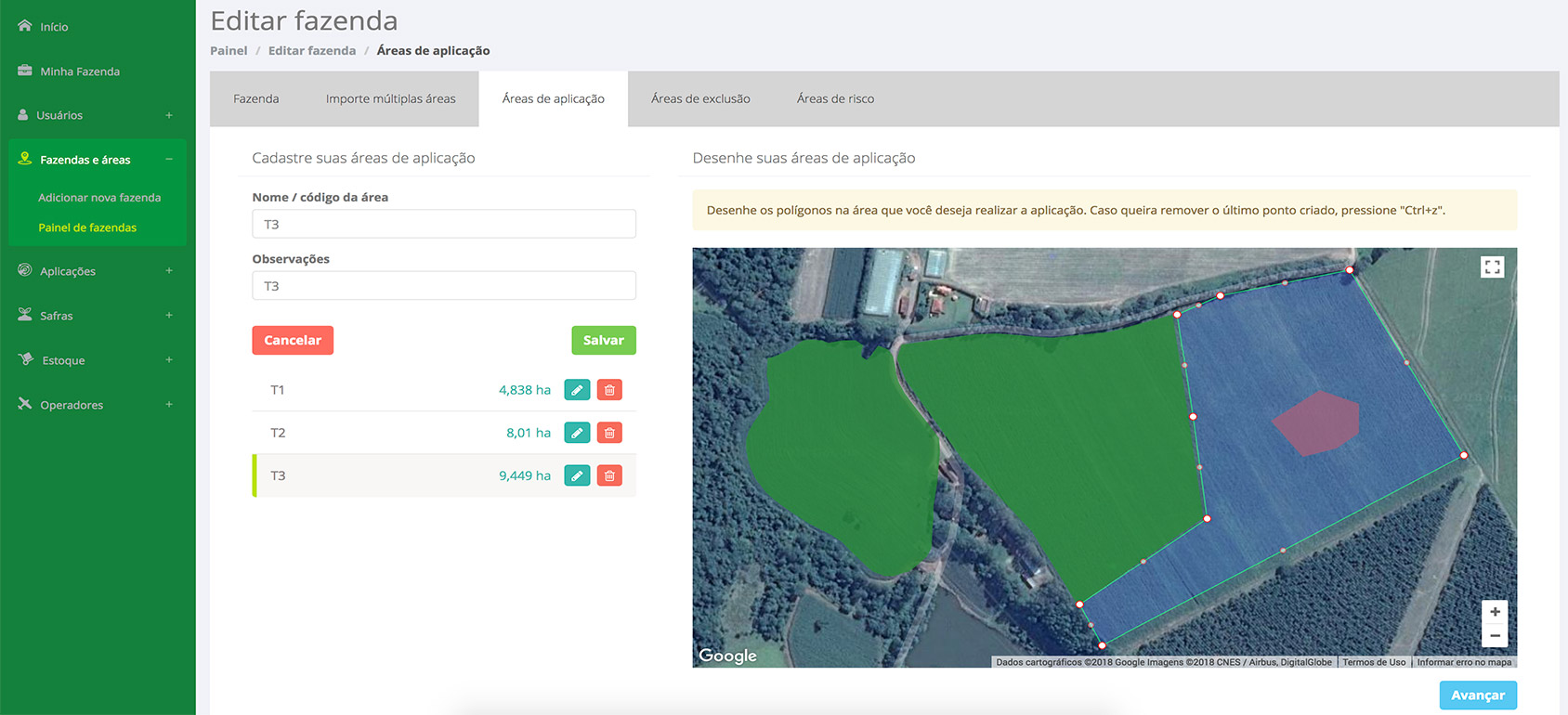1568x715 pixels.
Task: Click the Nome / código da área field
Action: pyautogui.click(x=444, y=224)
